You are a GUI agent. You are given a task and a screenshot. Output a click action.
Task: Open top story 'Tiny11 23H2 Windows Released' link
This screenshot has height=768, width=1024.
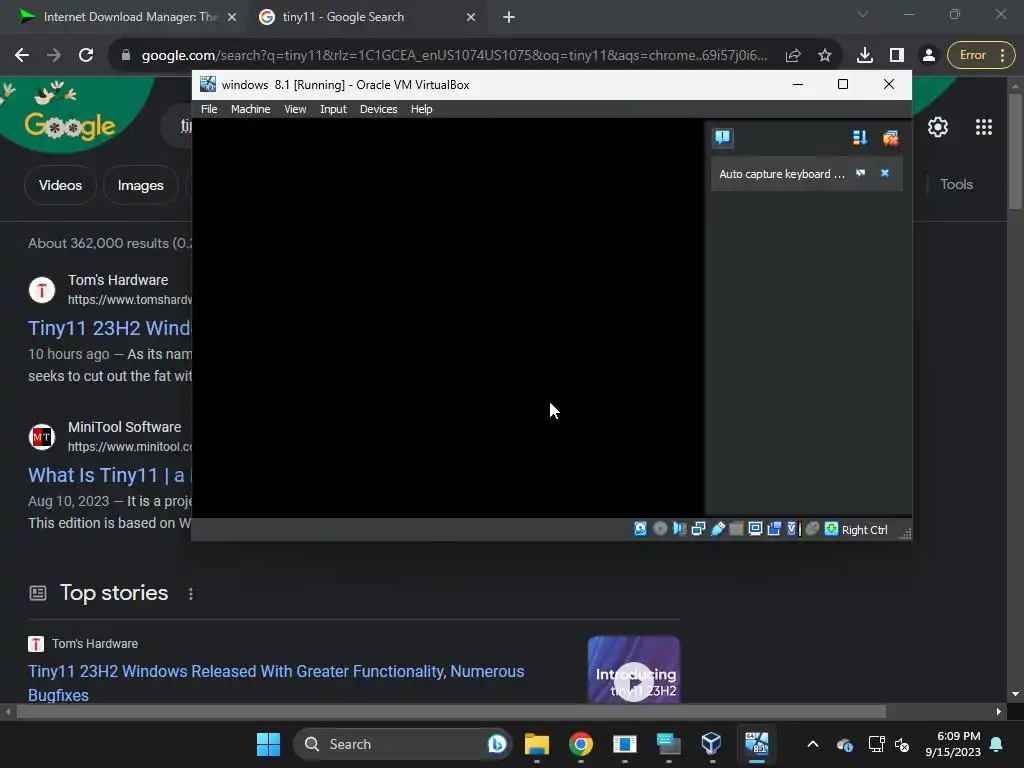coord(276,683)
